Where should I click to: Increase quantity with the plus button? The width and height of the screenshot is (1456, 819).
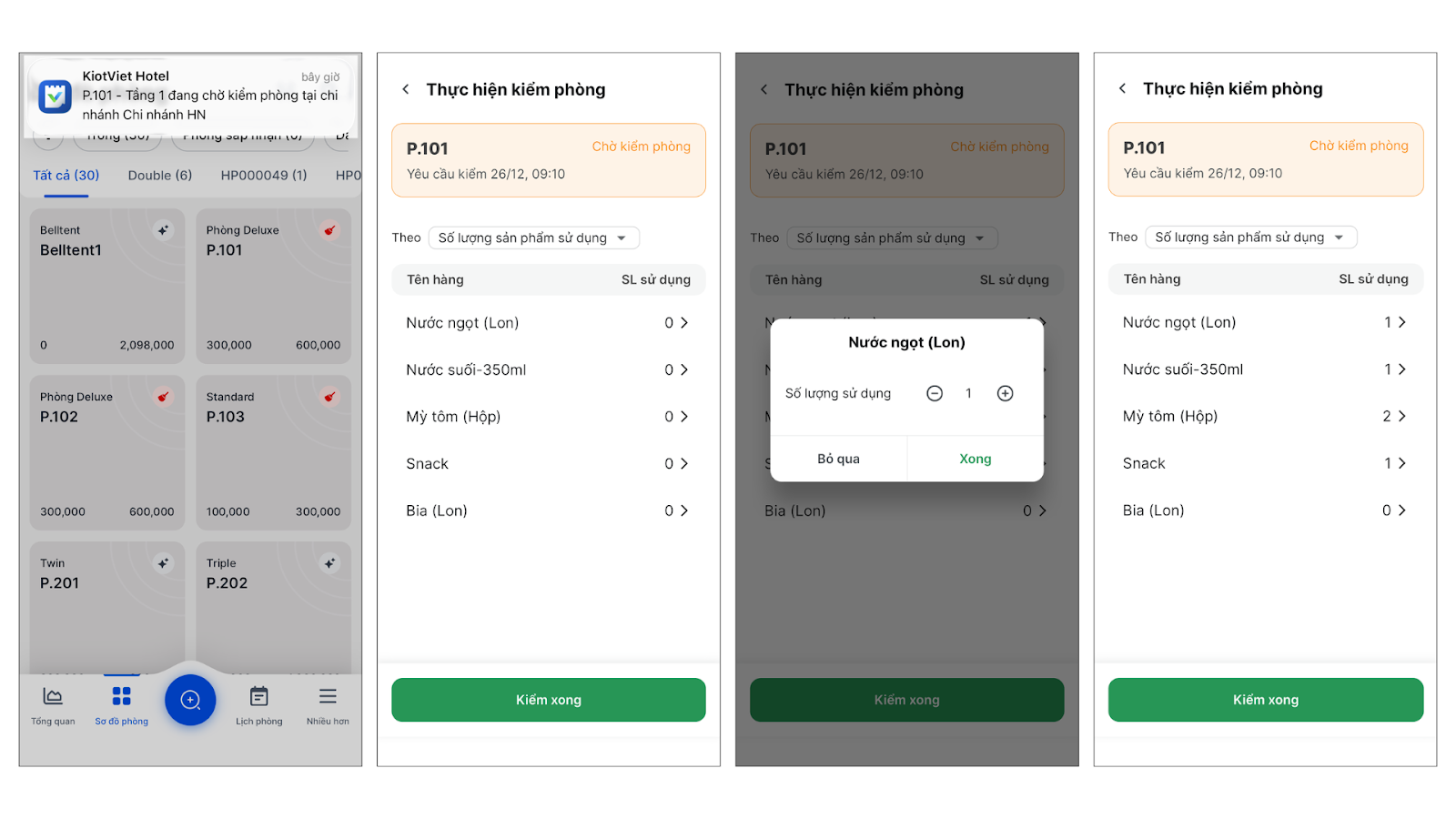[x=1005, y=393]
